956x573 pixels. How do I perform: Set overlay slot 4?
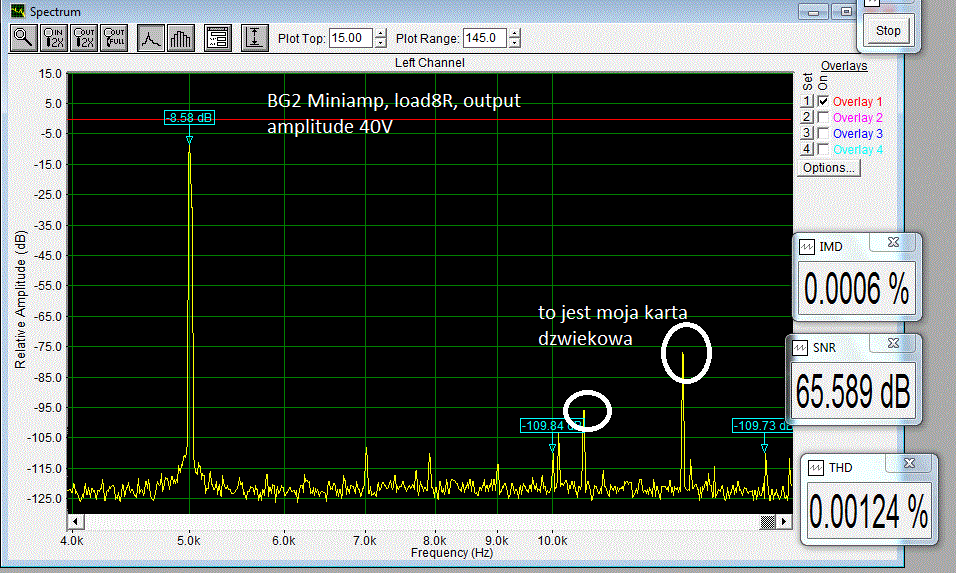click(x=807, y=149)
